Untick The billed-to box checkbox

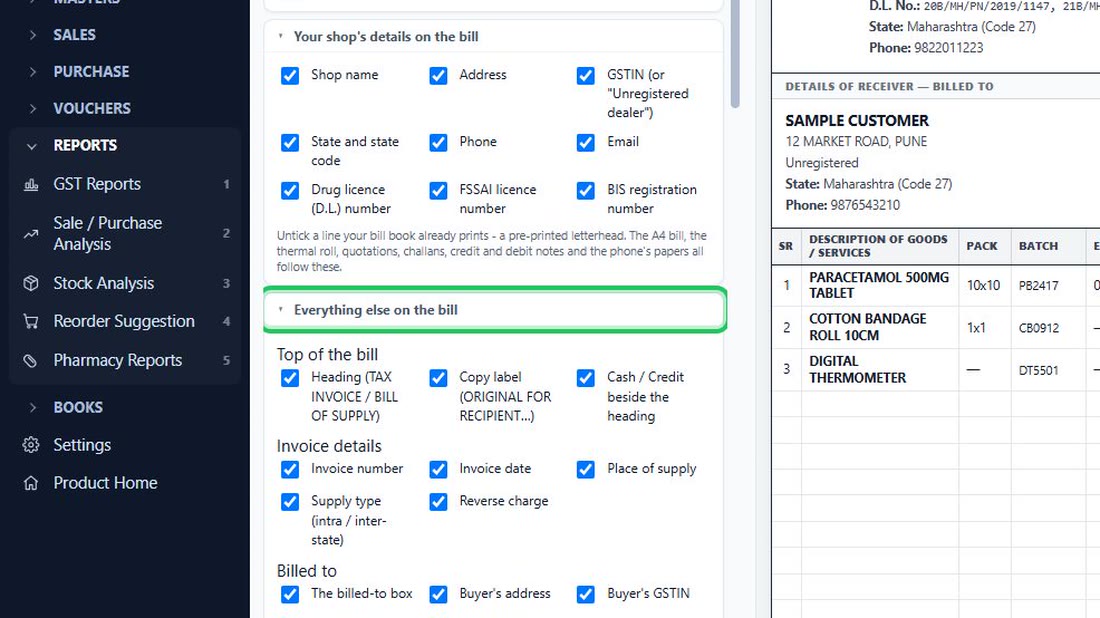pyautogui.click(x=290, y=595)
